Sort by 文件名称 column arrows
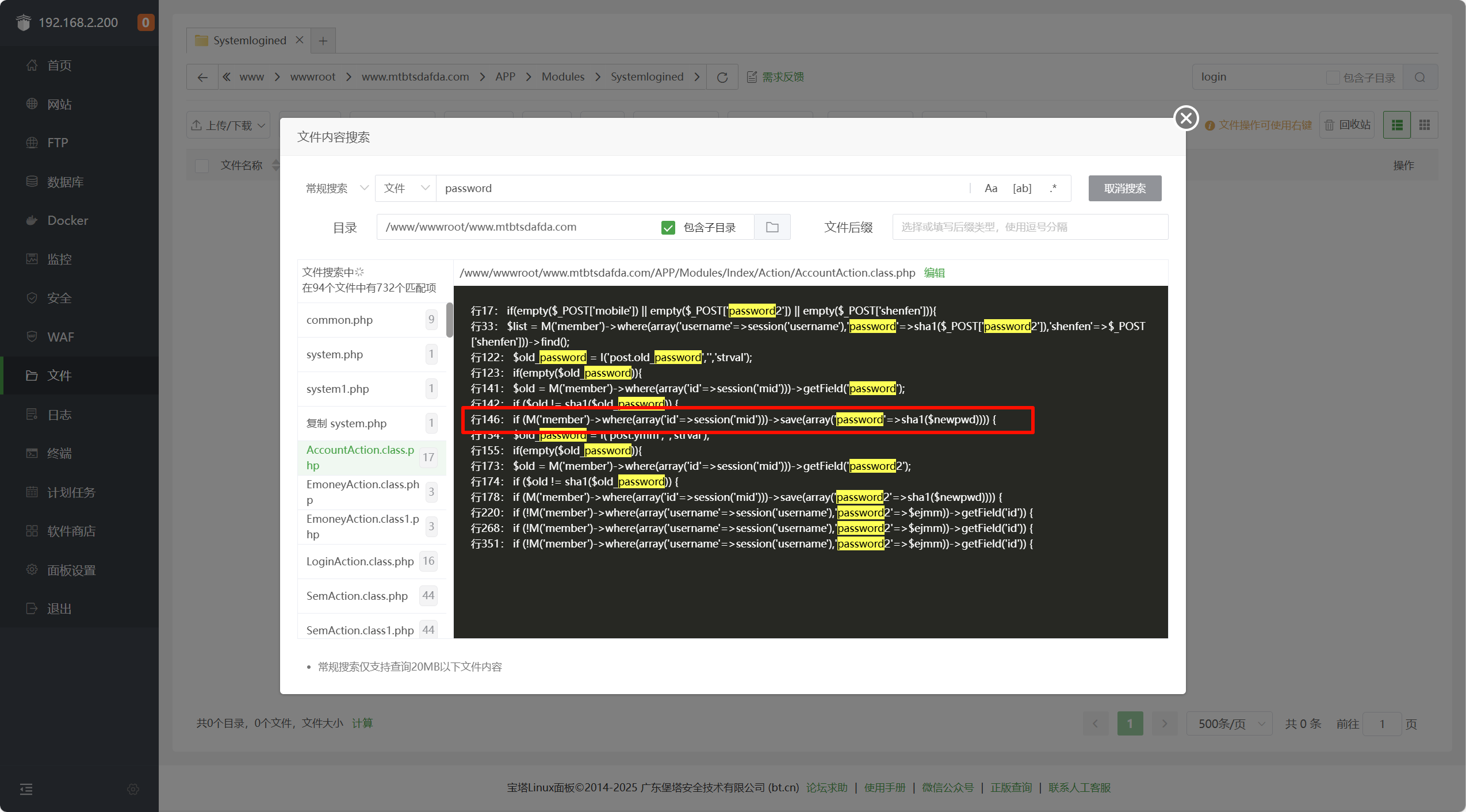1466x812 pixels. (x=275, y=166)
